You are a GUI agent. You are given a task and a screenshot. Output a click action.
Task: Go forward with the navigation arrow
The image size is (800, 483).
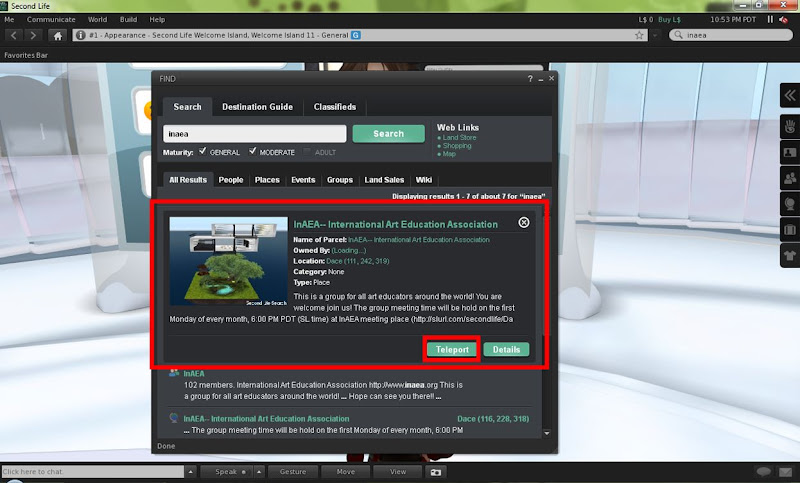coord(33,35)
